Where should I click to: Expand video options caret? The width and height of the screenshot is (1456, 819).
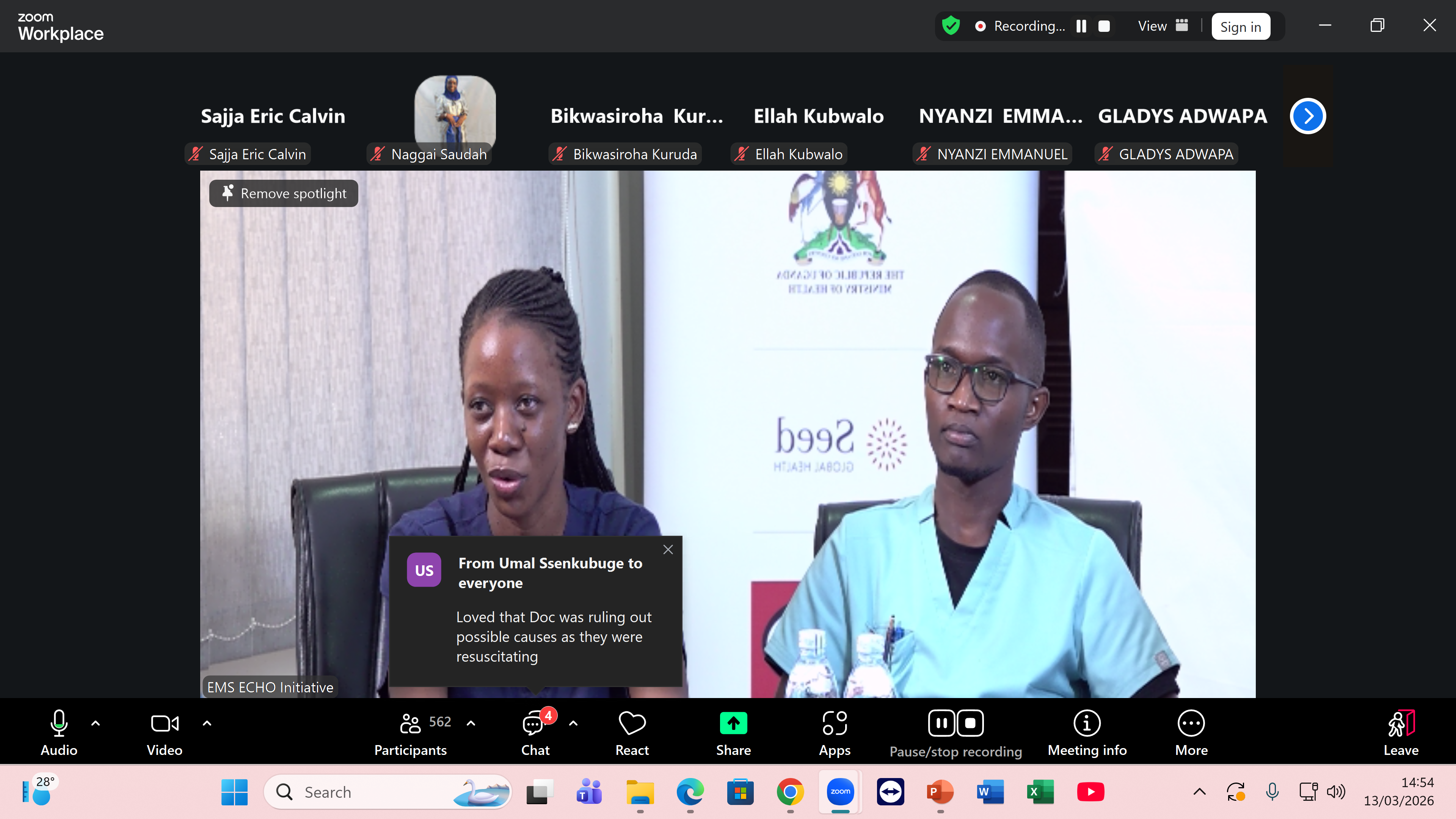pos(207,723)
